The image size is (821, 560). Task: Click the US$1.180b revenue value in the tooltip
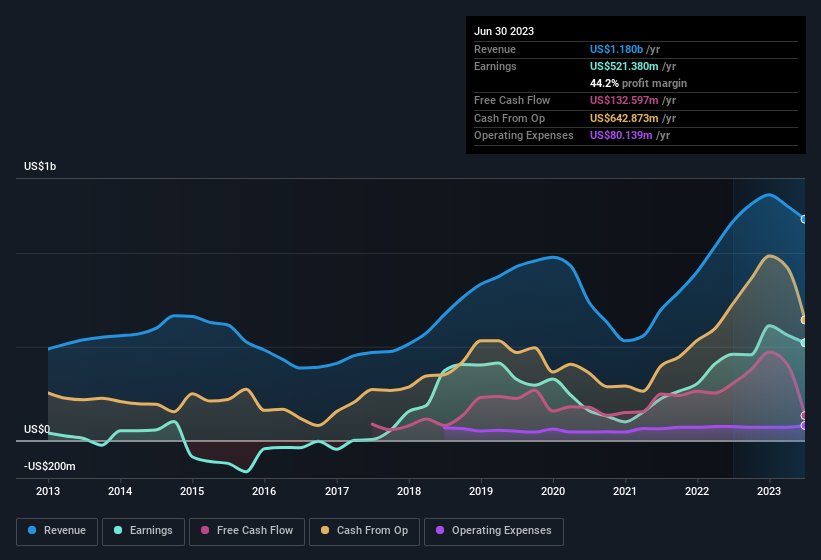(618, 48)
